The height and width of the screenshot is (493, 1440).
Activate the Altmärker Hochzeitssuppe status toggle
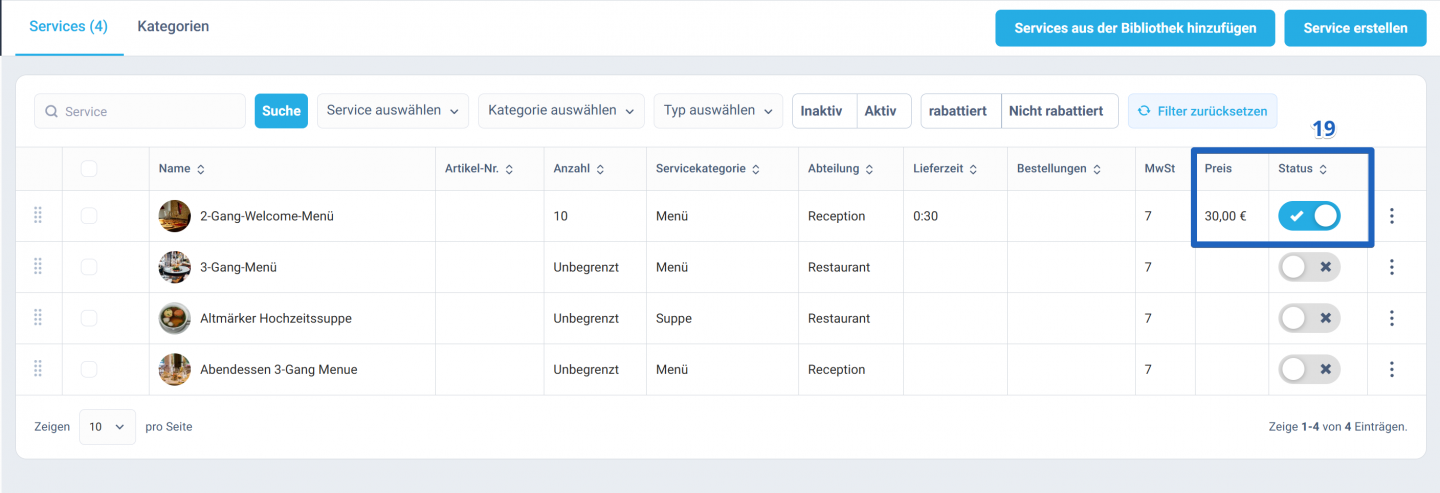point(1309,318)
